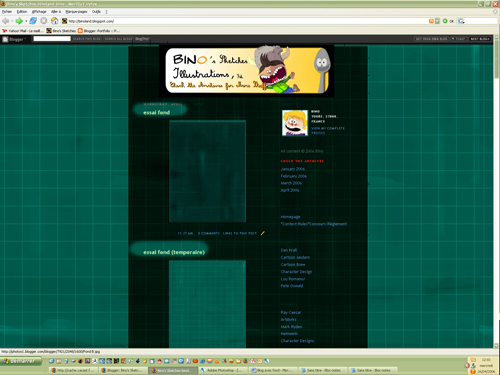
Task: Open the April 2006 archive link
Action: [290, 190]
